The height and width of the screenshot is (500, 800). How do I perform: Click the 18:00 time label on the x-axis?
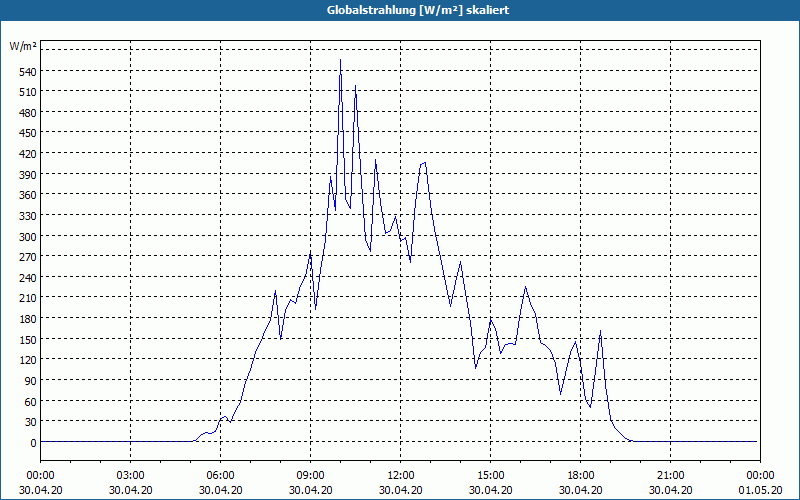581,476
